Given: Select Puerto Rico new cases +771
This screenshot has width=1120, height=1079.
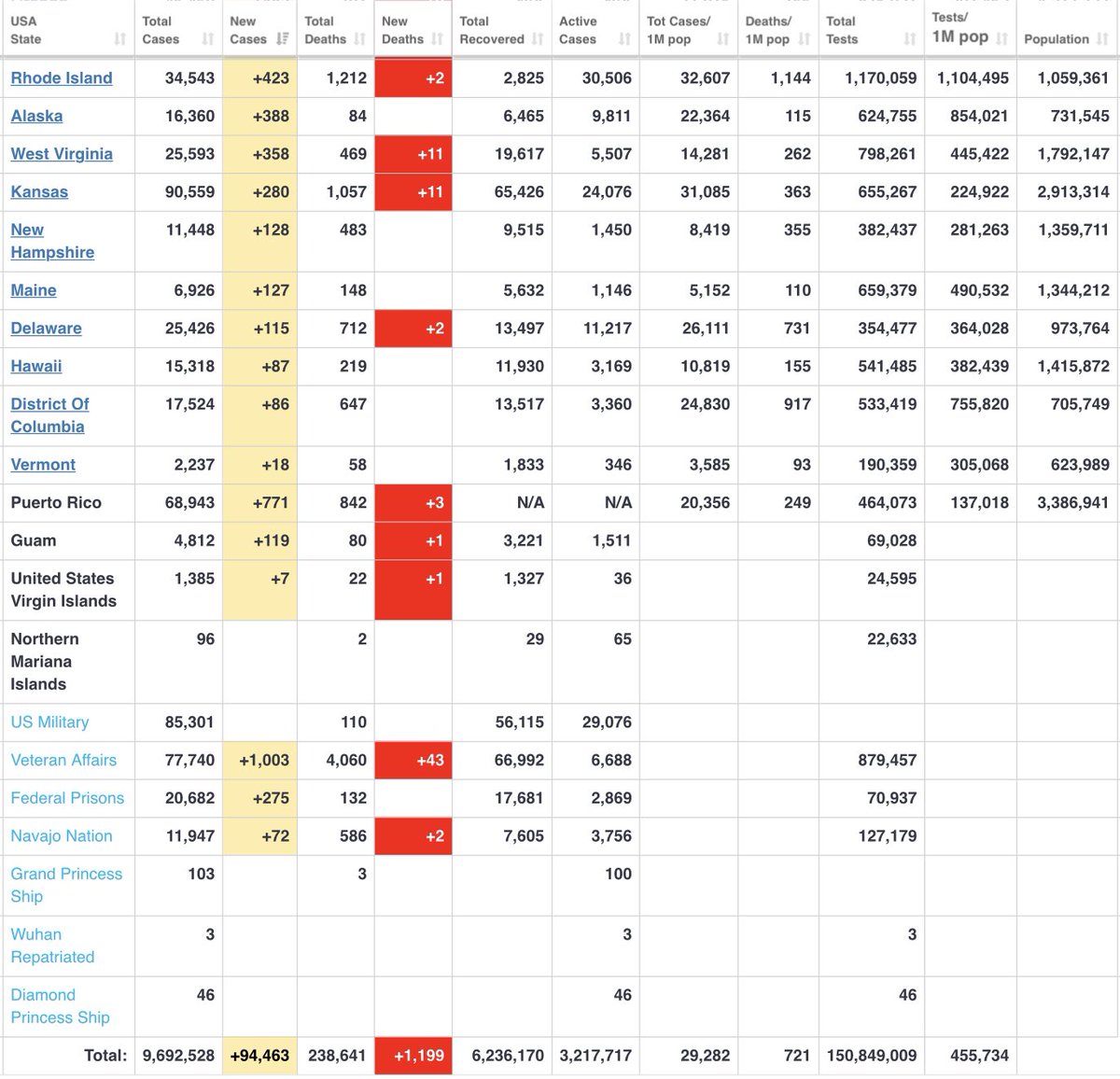Looking at the screenshot, I should pyautogui.click(x=271, y=502).
